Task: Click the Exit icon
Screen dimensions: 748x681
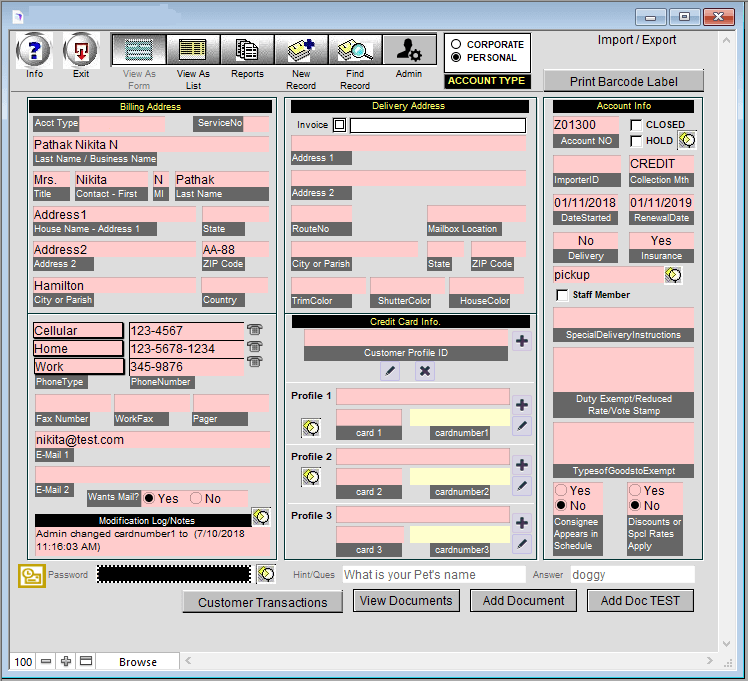Action: tap(81, 50)
